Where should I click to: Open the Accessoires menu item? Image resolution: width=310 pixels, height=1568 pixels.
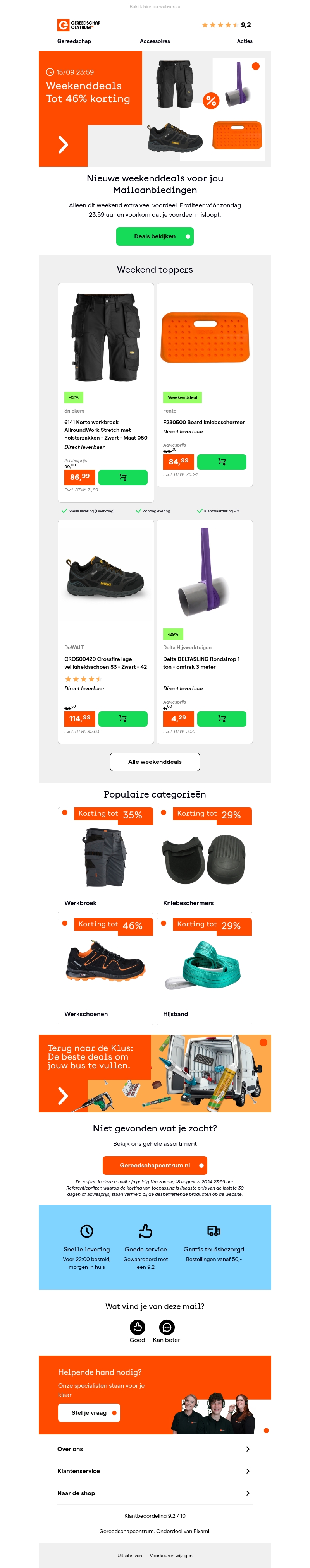click(x=155, y=41)
